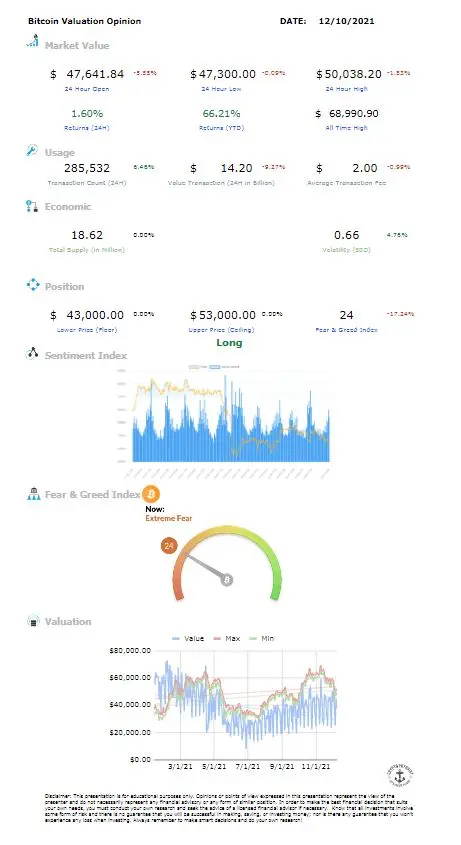Screen dimensions: 461x845
Task: Toggle the Min series in Valuation legend
Action: [x=262, y=638]
